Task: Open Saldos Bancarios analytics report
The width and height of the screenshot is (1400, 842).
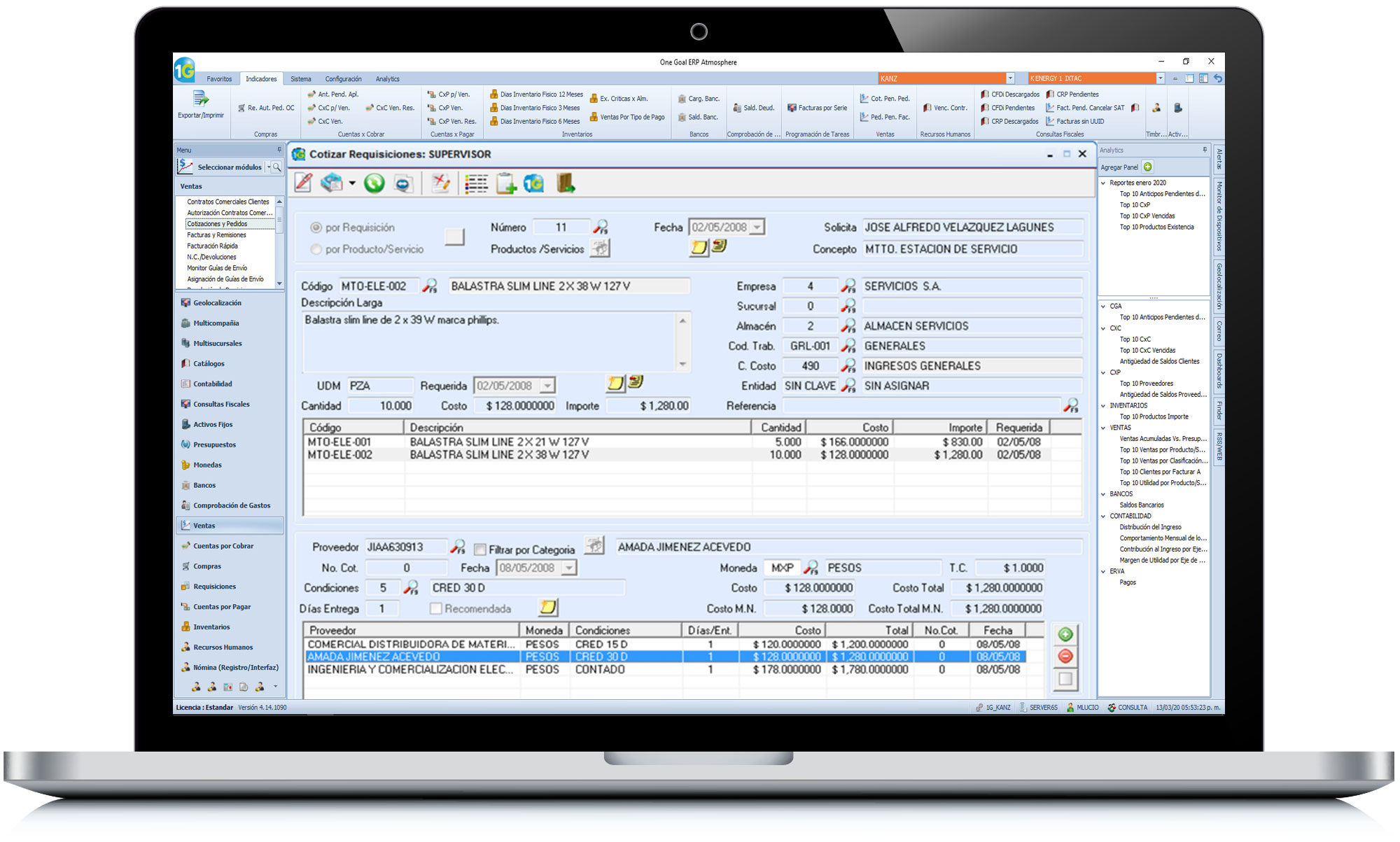Action: click(x=1142, y=505)
